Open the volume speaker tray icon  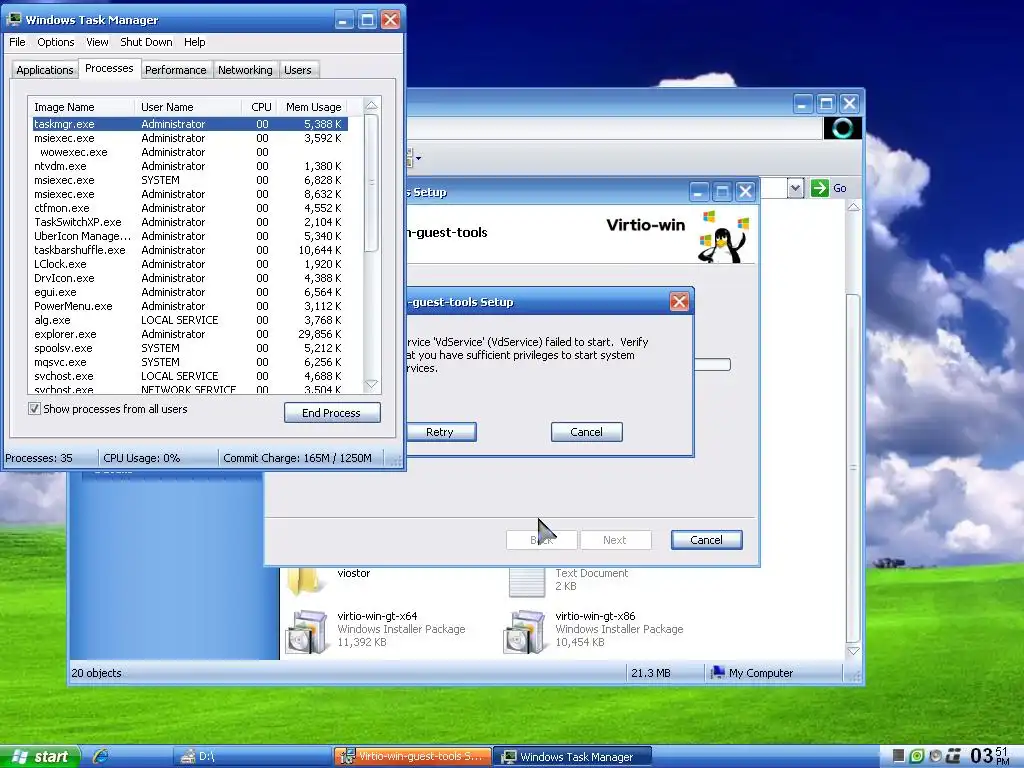click(x=935, y=756)
